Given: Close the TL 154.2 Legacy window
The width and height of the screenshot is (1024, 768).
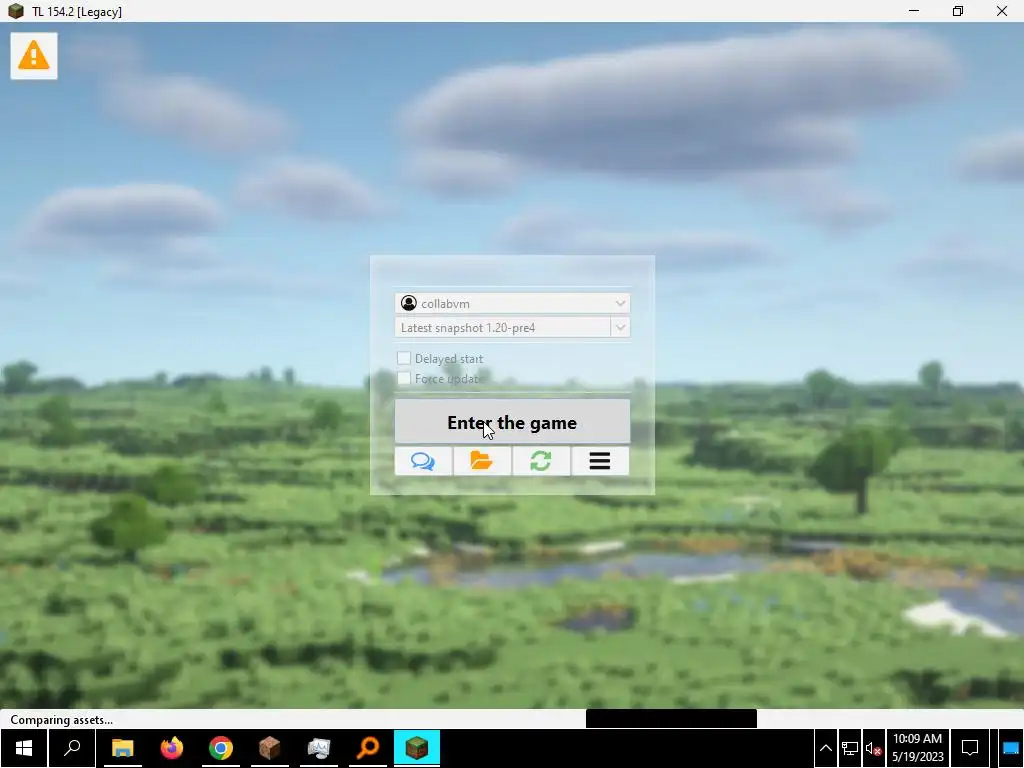Looking at the screenshot, I should (x=1002, y=11).
